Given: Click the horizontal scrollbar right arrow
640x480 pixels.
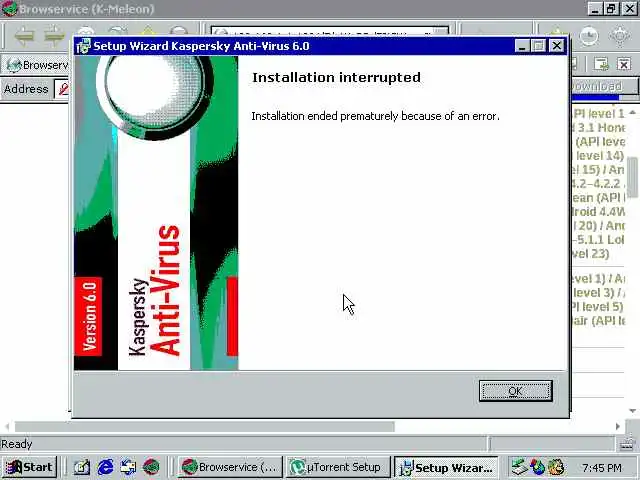Looking at the screenshot, I should pyautogui.click(x=618, y=427).
